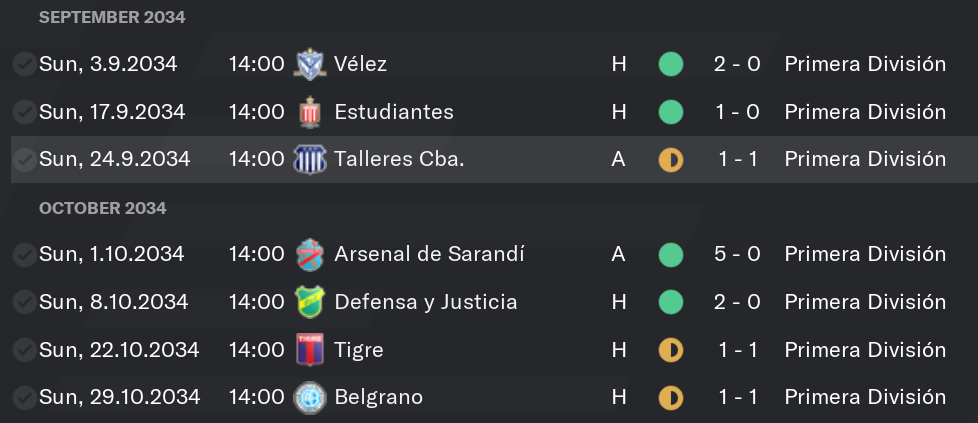This screenshot has height=423, width=978.
Task: Click the Arsenal de Sarandí crest
Action: tap(309, 255)
